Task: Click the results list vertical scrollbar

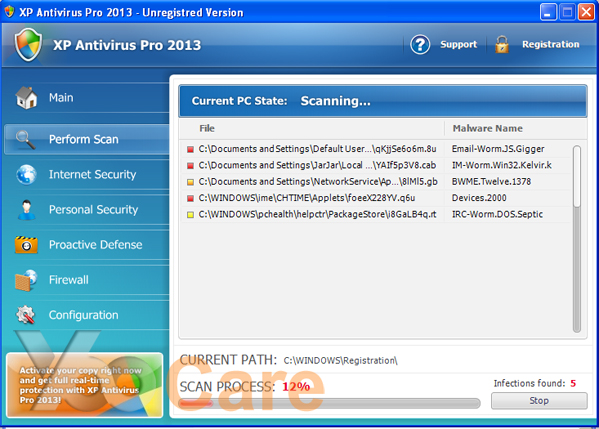Action: 577,239
